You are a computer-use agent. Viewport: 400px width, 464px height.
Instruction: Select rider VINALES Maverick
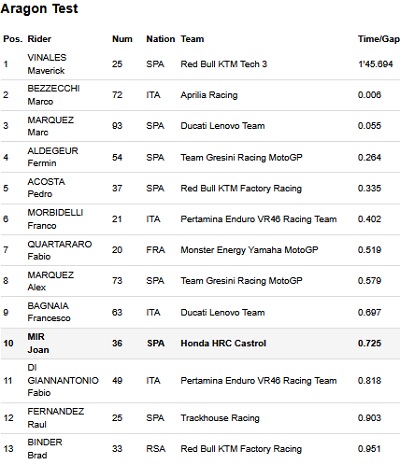47,64
